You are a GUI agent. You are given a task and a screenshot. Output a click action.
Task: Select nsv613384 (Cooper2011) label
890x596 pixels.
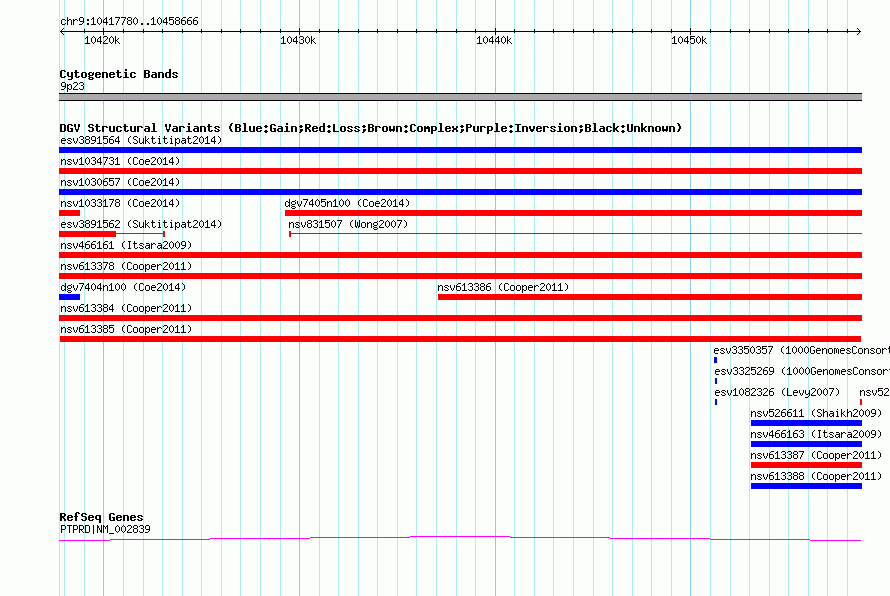126,308
